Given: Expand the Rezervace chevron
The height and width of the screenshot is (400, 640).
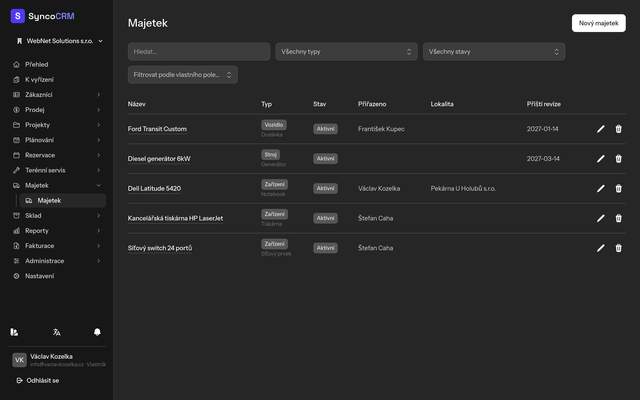Looking at the screenshot, I should coord(98,155).
